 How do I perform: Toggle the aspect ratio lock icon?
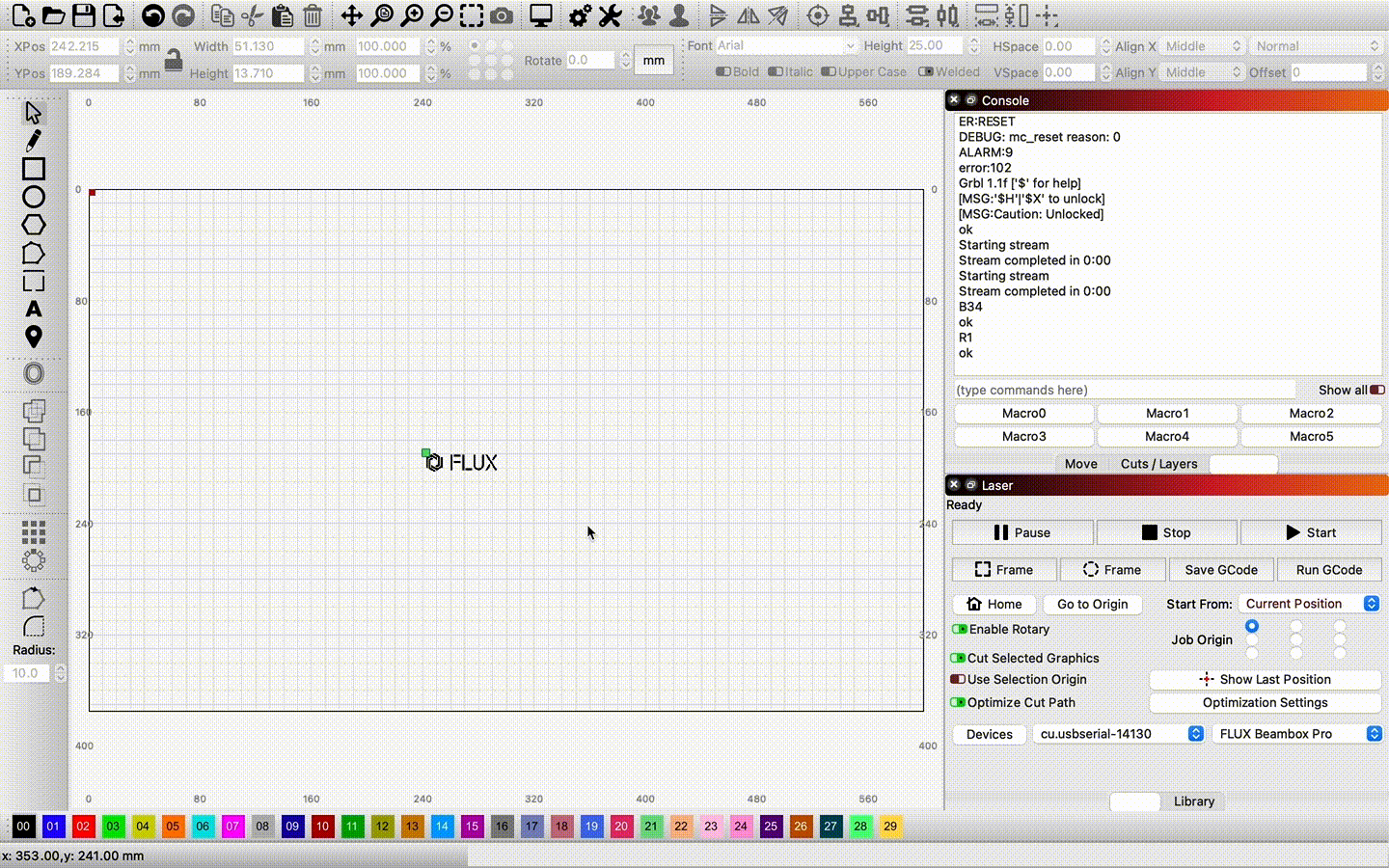[174, 60]
